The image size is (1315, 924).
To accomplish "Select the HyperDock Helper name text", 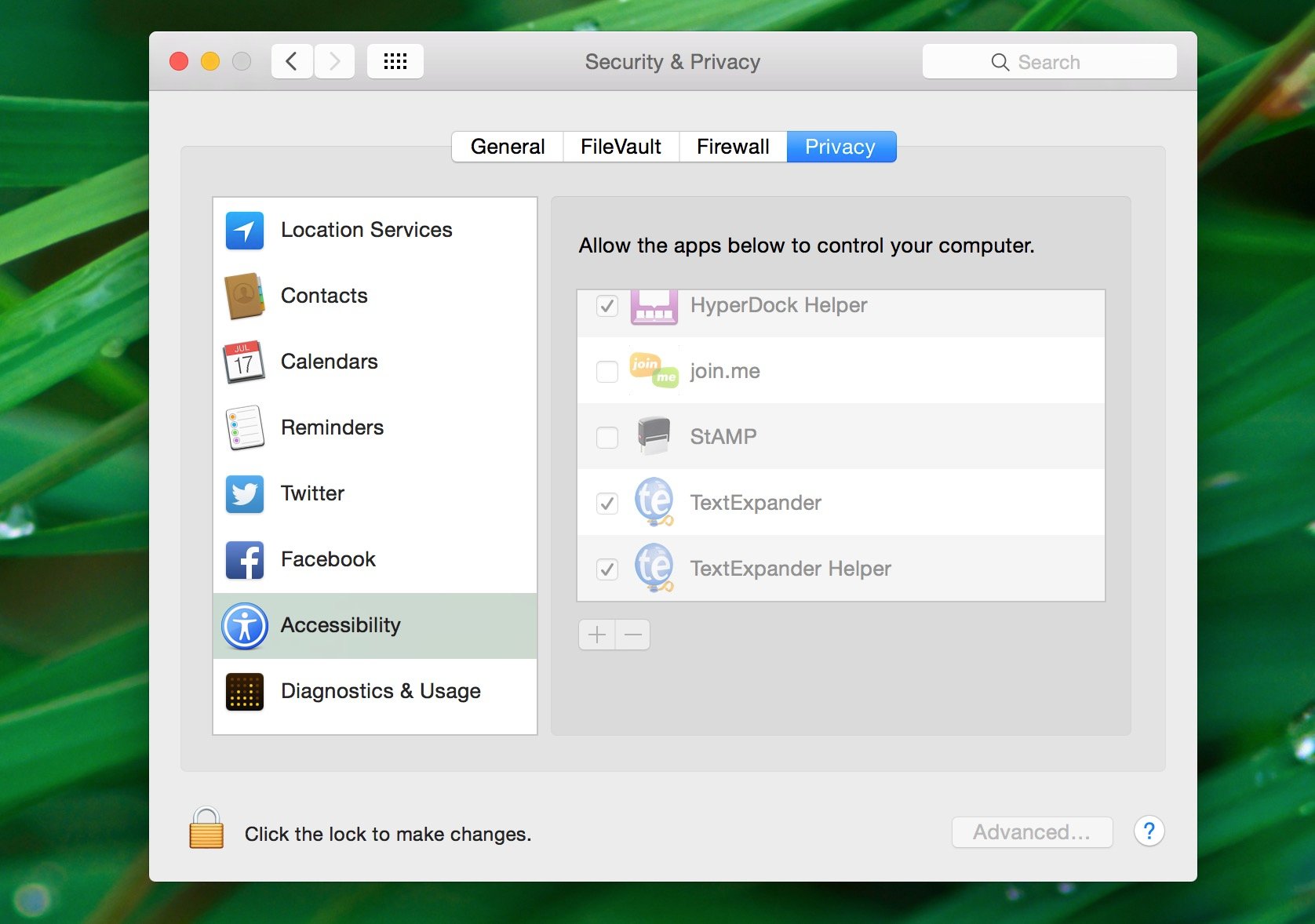I will pyautogui.click(x=778, y=305).
